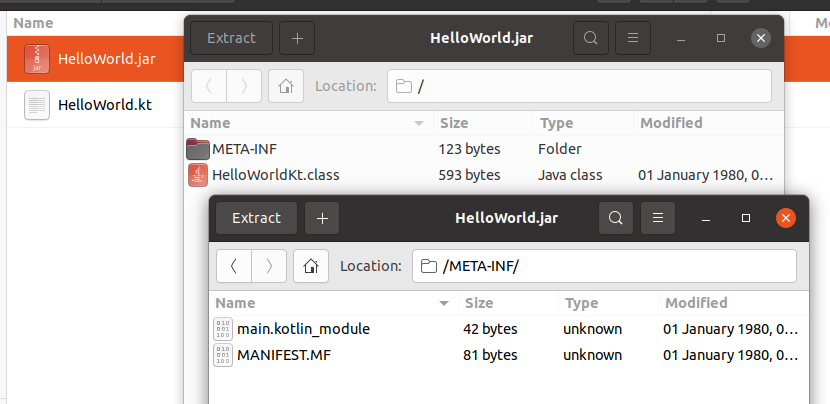Click Java class type cell

point(570,175)
